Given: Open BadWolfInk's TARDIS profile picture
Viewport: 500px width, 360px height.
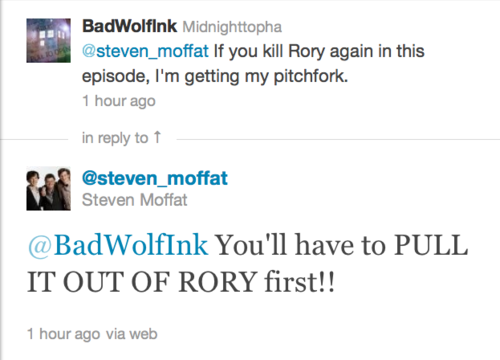Looking at the screenshot, I should 49,40.
